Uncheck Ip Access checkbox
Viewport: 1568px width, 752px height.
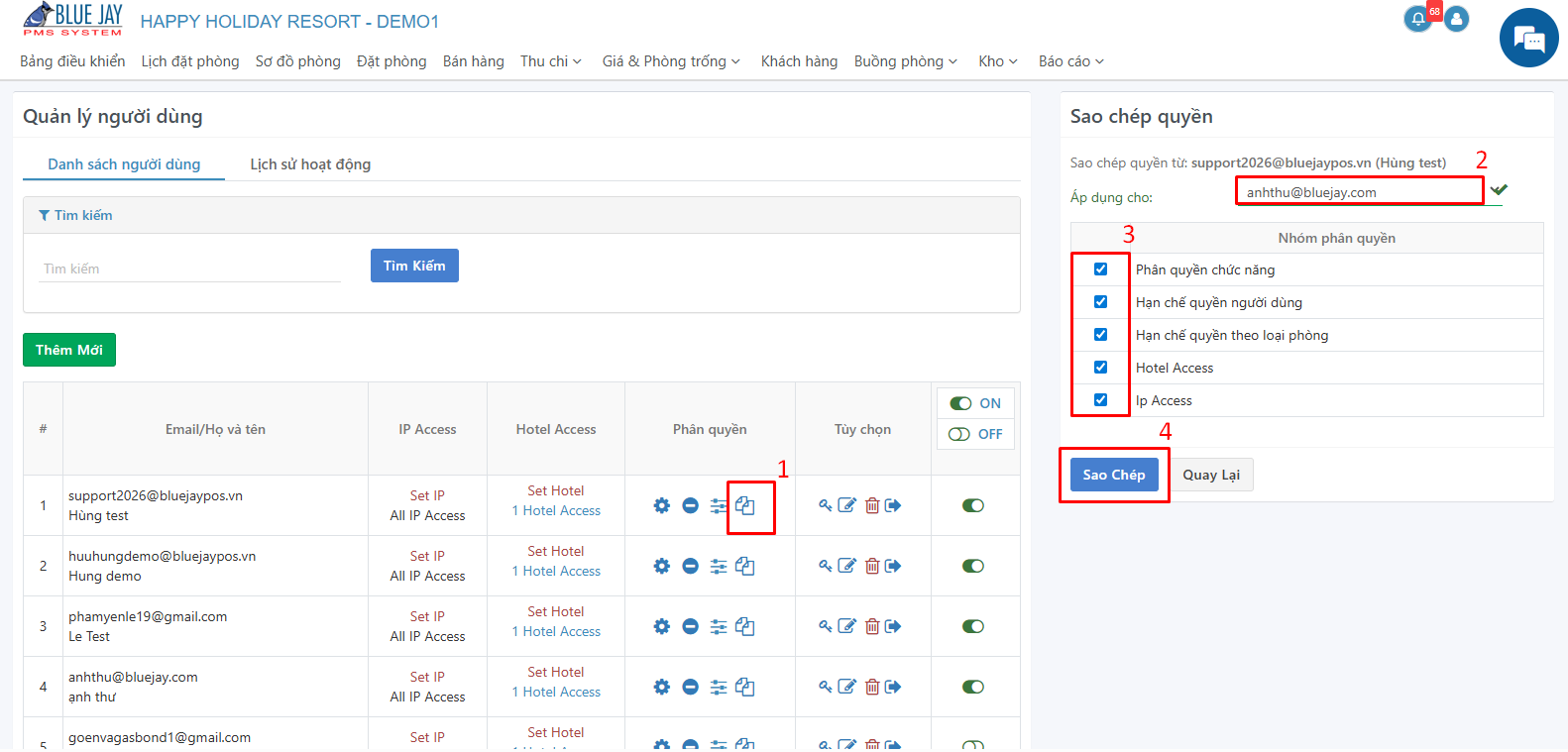[1100, 400]
